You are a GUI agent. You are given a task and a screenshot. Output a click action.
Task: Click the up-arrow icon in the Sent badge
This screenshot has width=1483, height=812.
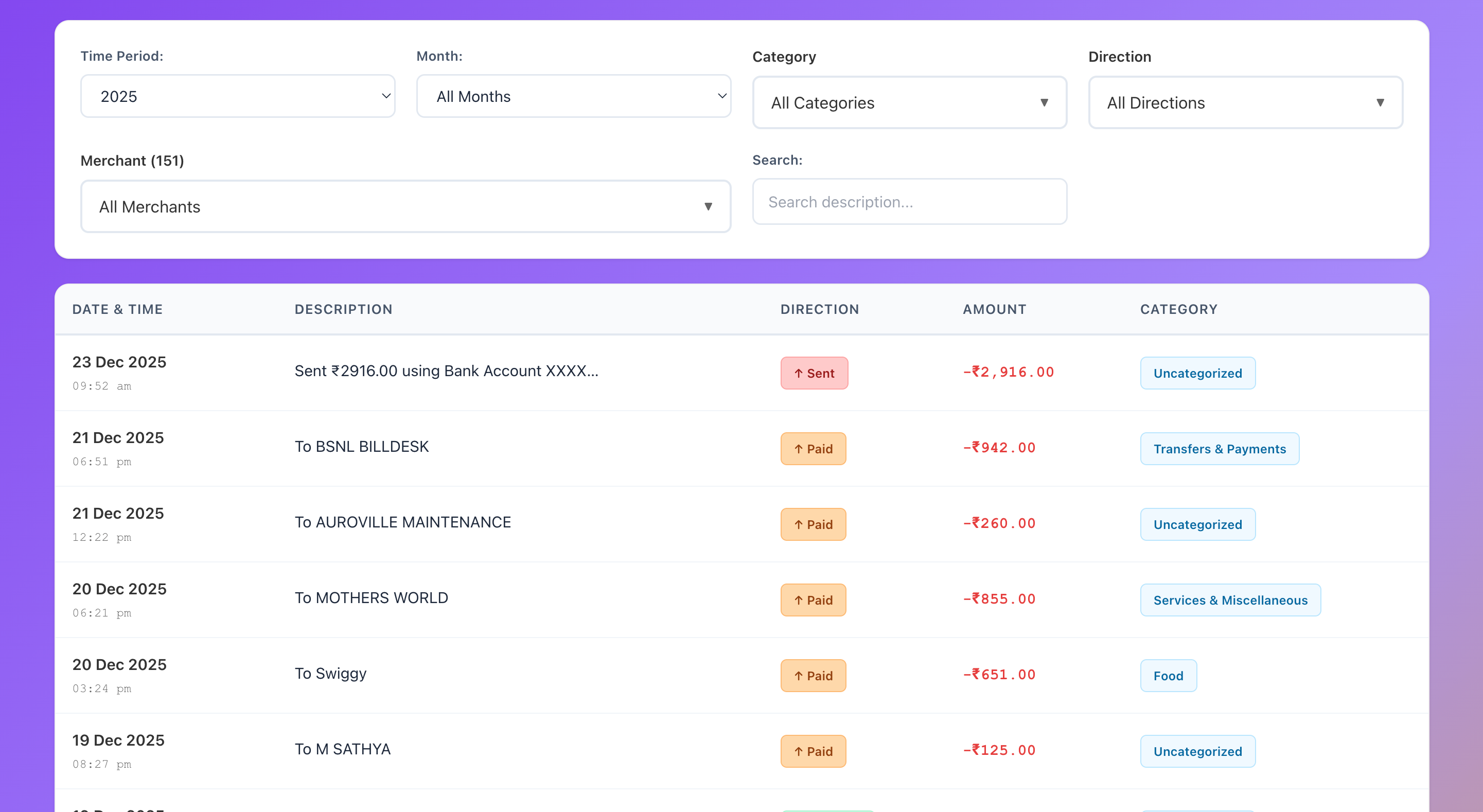pos(798,373)
